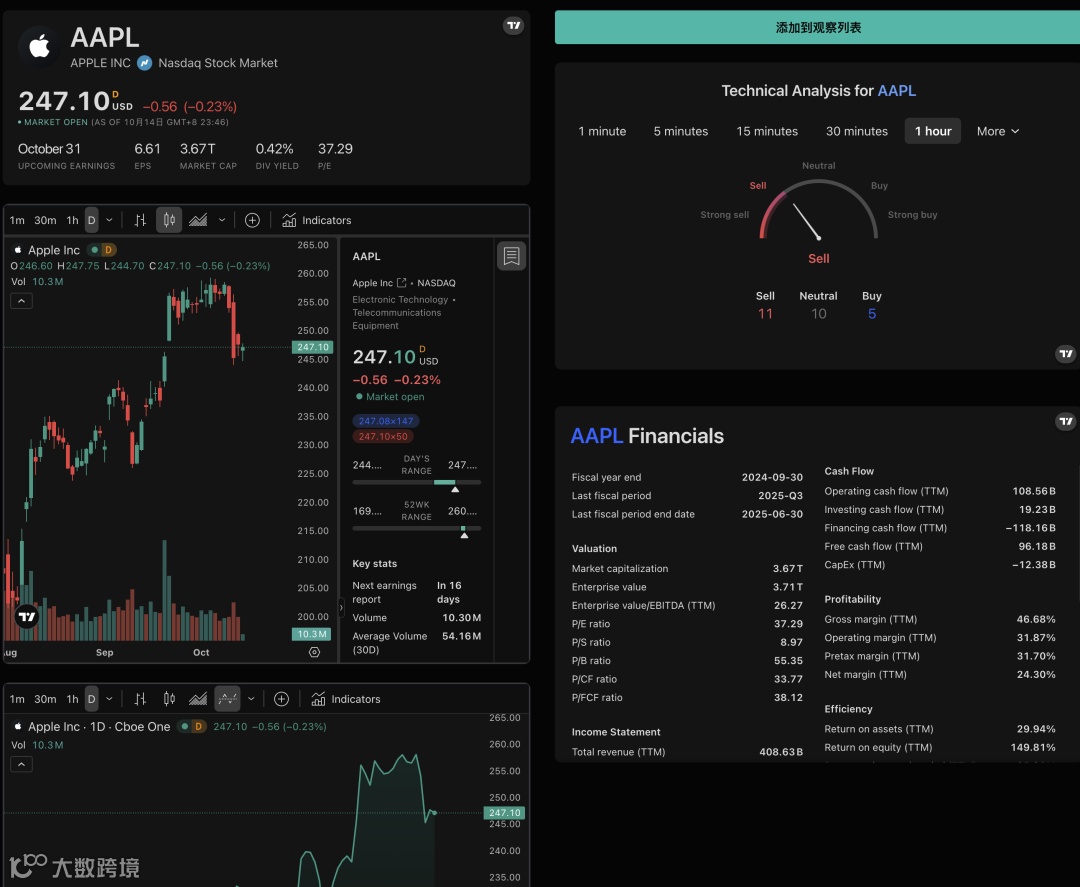Open chart settings gear below price axis
Viewport: 1080px width, 887px height.
click(315, 652)
